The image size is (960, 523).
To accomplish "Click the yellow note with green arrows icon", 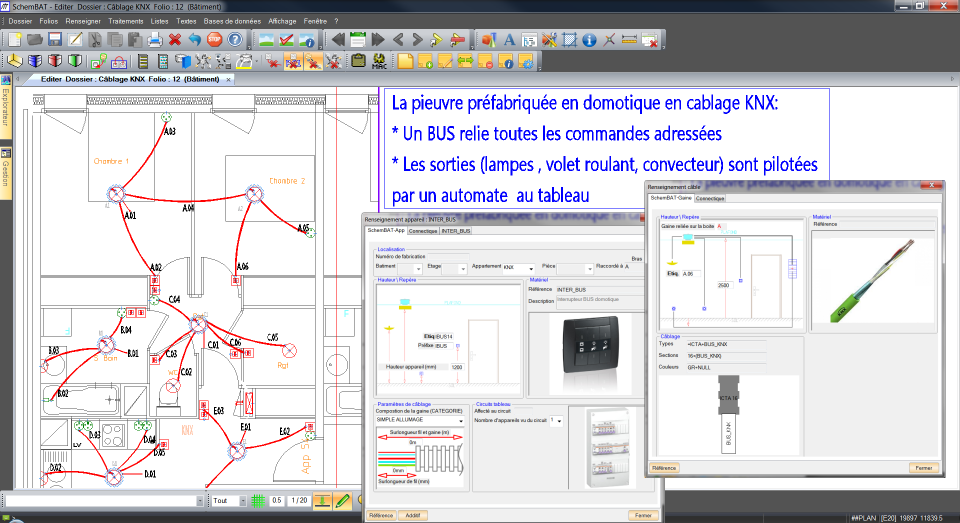I will [x=465, y=61].
